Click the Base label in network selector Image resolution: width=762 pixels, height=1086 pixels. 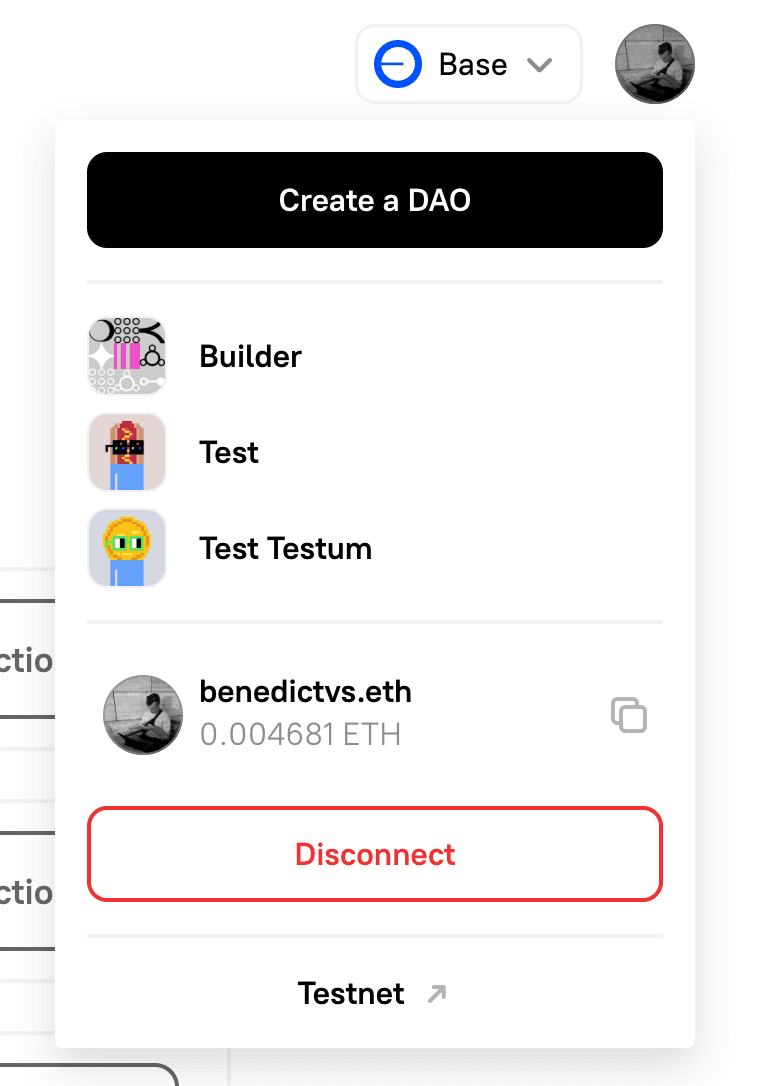473,65
